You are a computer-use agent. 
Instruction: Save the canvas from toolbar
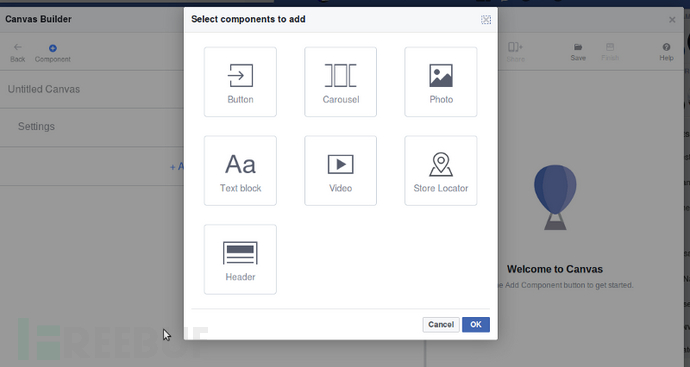point(578,52)
